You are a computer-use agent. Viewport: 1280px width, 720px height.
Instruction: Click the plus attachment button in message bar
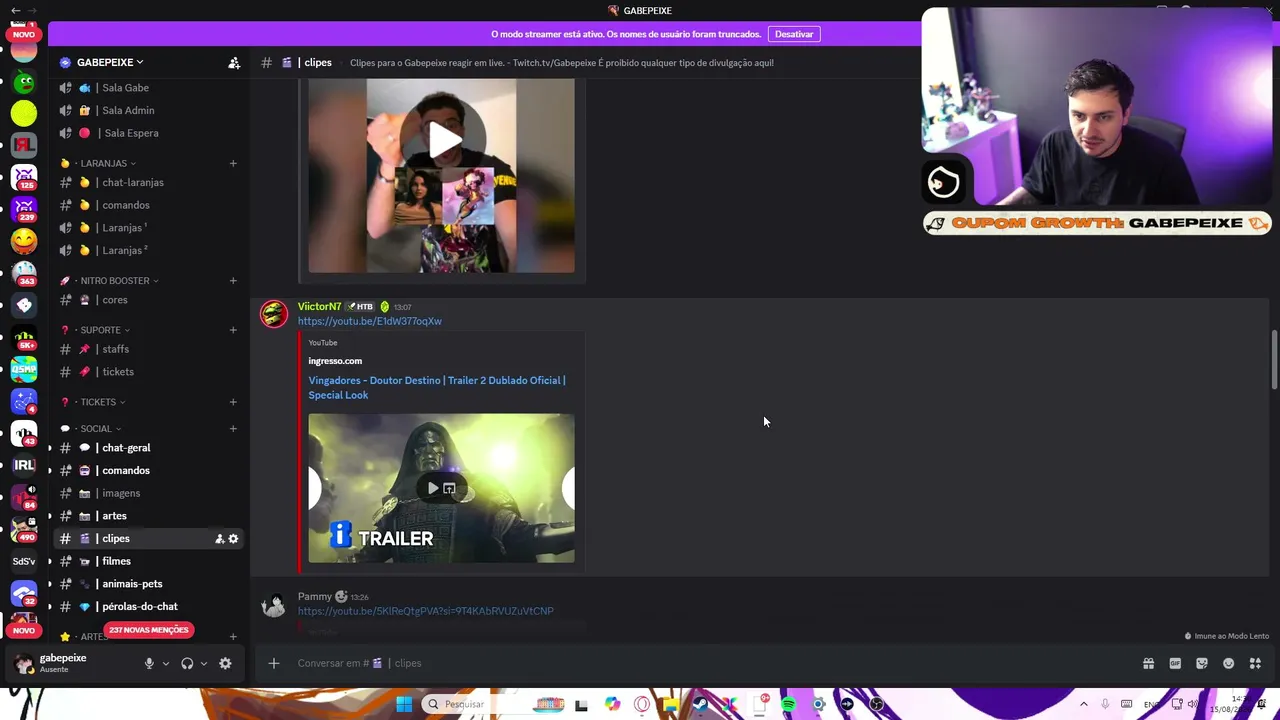pos(273,663)
